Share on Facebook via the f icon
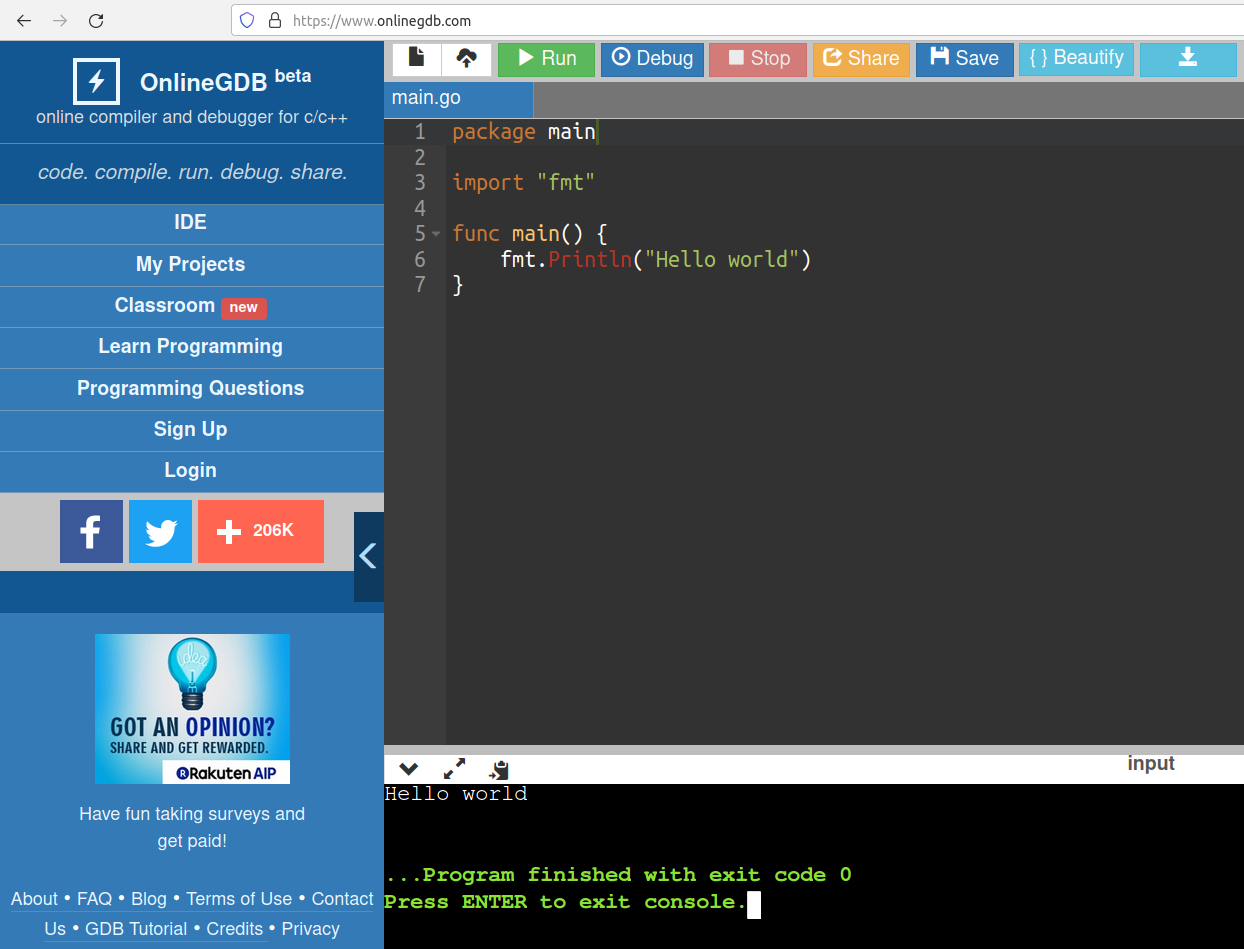Image resolution: width=1244 pixels, height=949 pixels. [x=91, y=531]
